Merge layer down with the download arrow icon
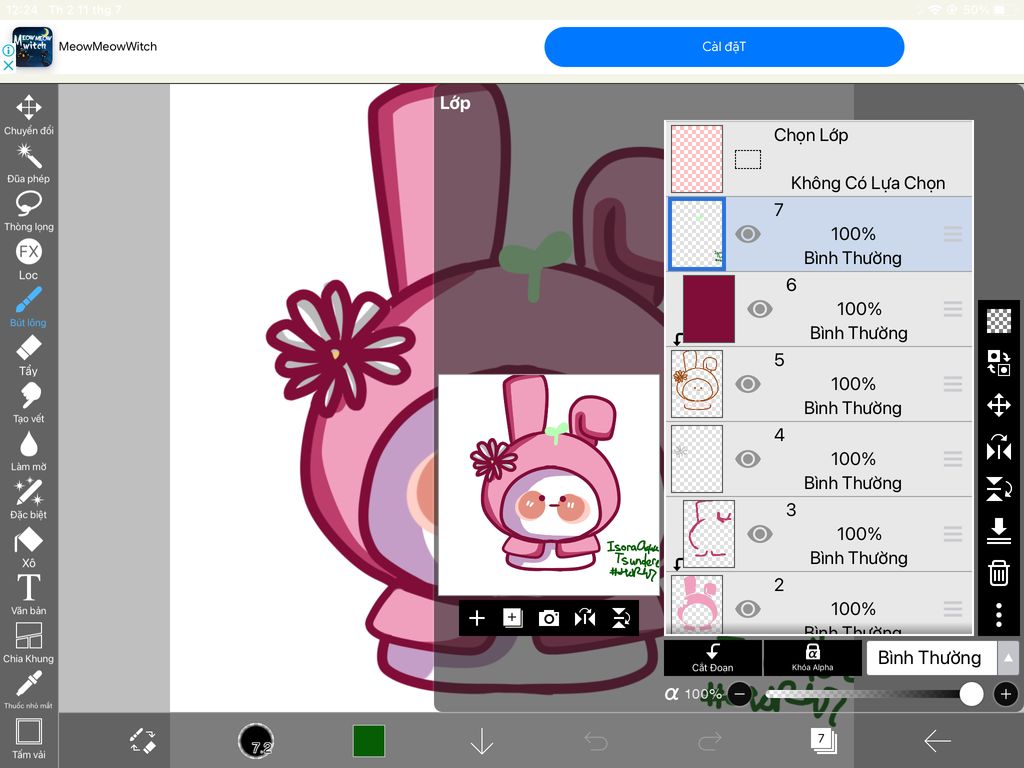Image resolution: width=1024 pixels, height=768 pixels. pos(999,530)
